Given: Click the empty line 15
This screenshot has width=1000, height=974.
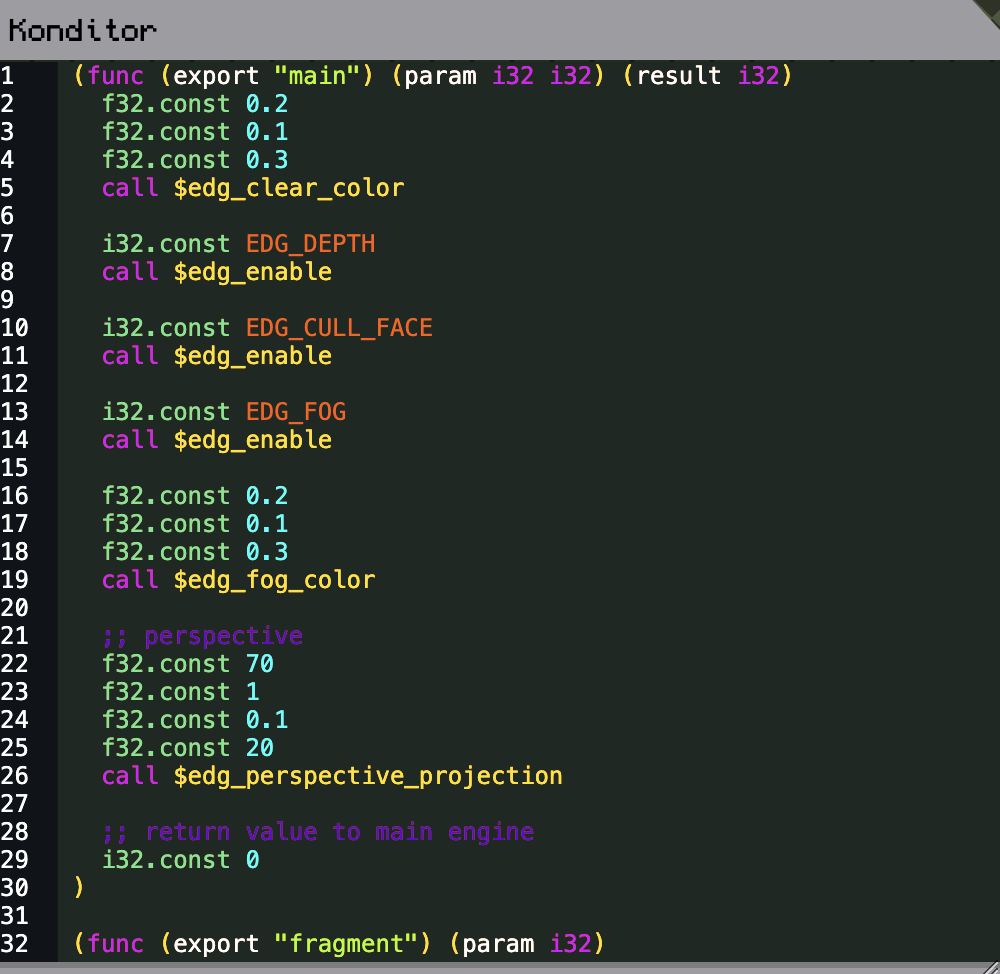Looking at the screenshot, I should [400, 468].
